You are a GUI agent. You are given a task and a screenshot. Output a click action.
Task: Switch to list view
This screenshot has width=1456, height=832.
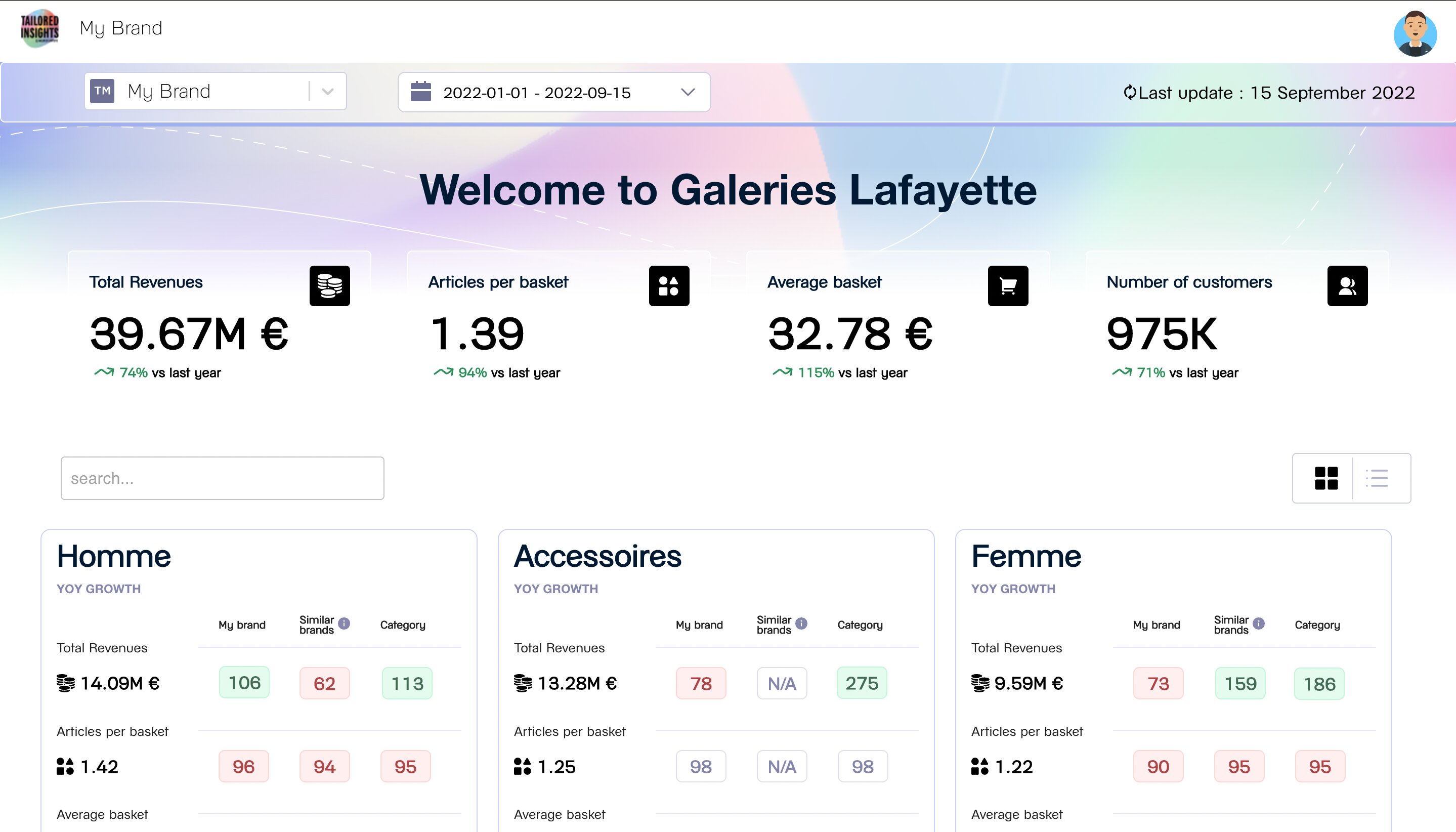(1377, 478)
